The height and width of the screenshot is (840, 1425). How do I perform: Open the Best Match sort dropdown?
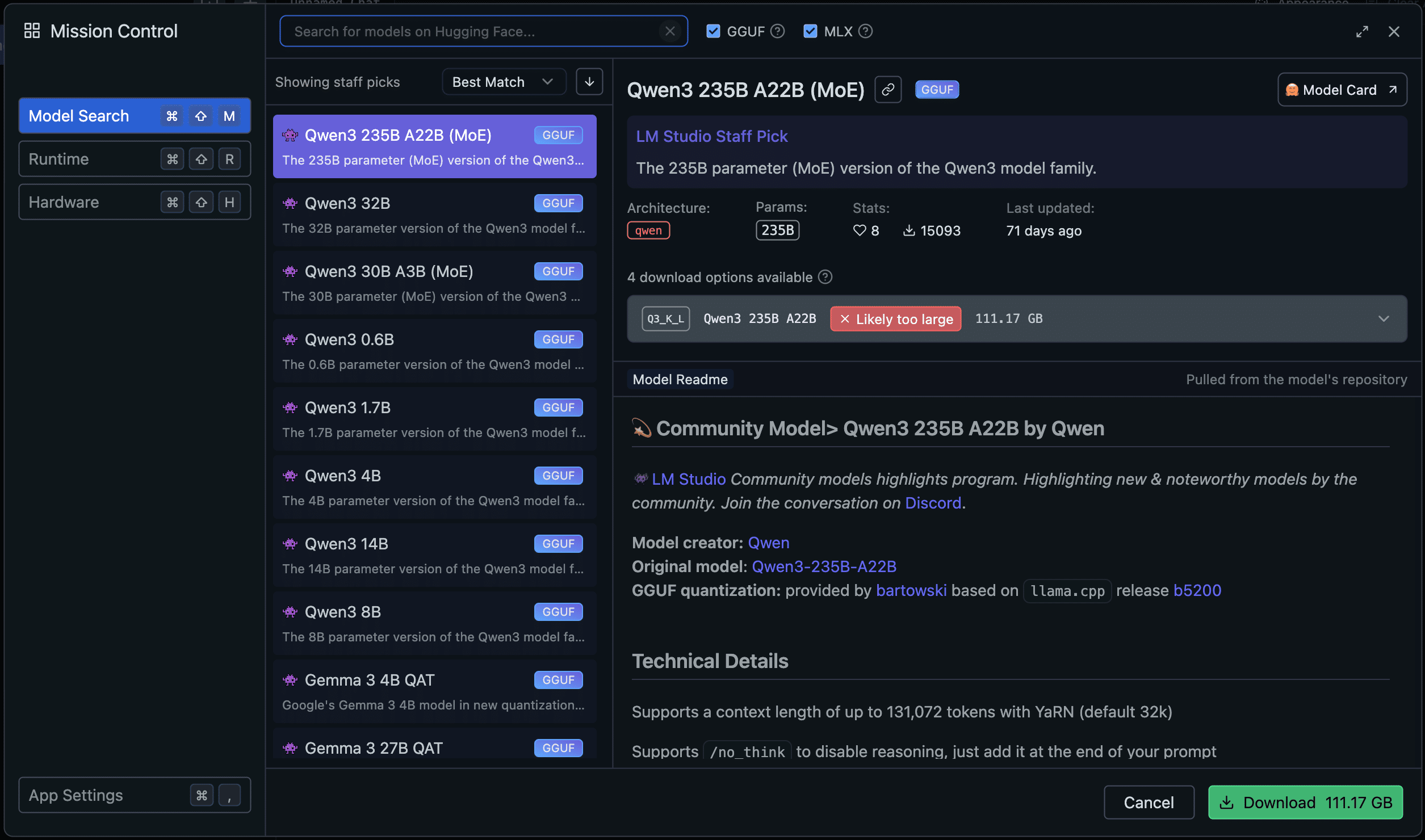pyautogui.click(x=503, y=82)
